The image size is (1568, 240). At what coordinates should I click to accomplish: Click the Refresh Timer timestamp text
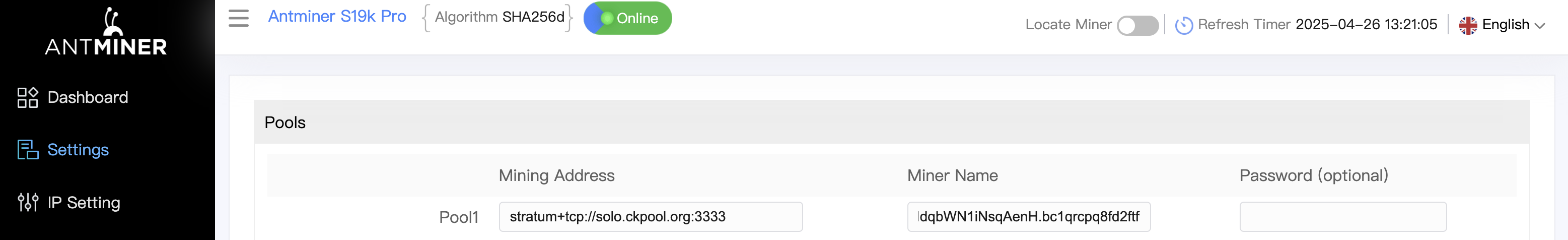point(1366,24)
